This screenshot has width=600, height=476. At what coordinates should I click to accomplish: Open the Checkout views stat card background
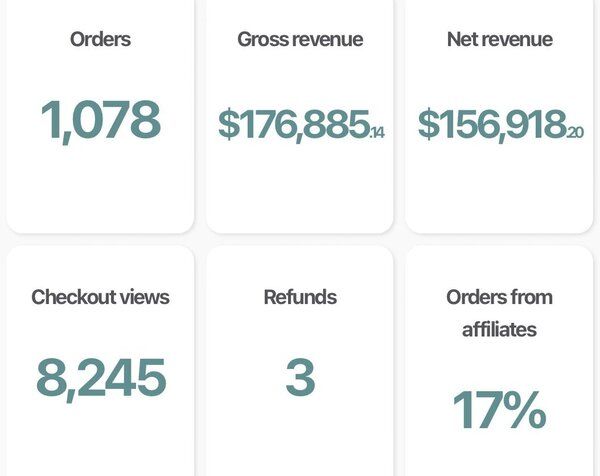click(100, 440)
